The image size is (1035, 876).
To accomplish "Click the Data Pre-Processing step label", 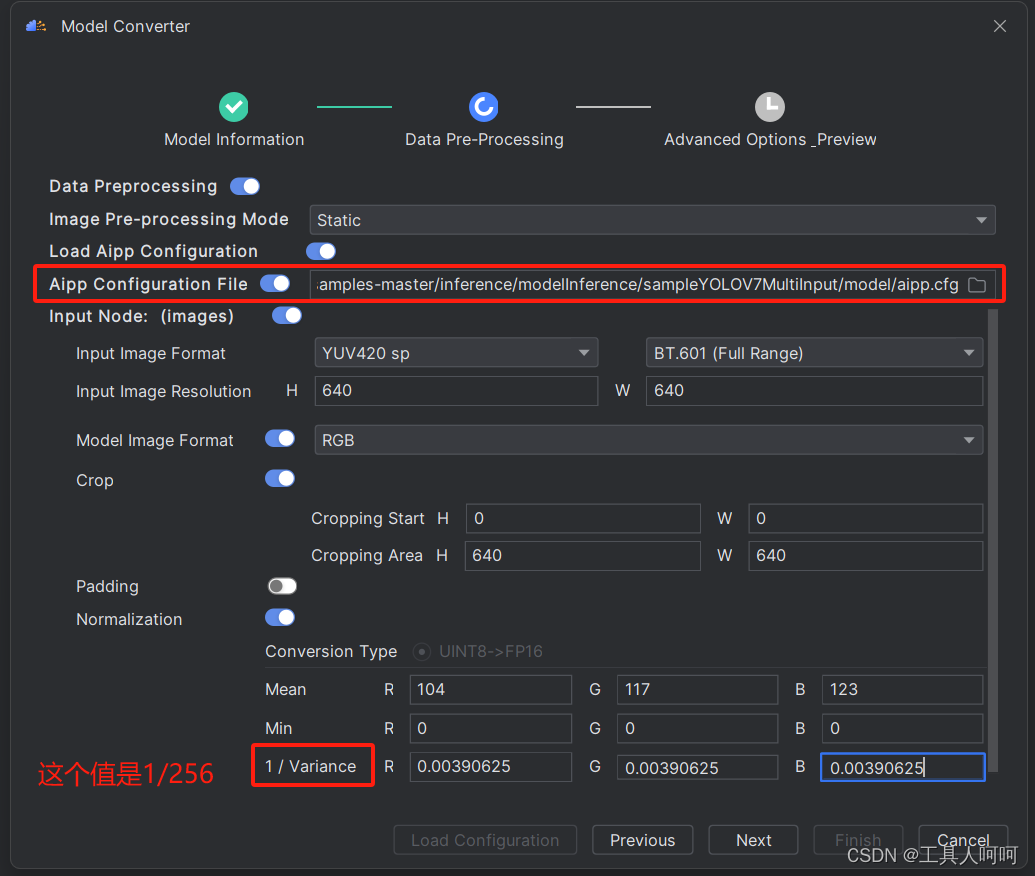I will (484, 139).
